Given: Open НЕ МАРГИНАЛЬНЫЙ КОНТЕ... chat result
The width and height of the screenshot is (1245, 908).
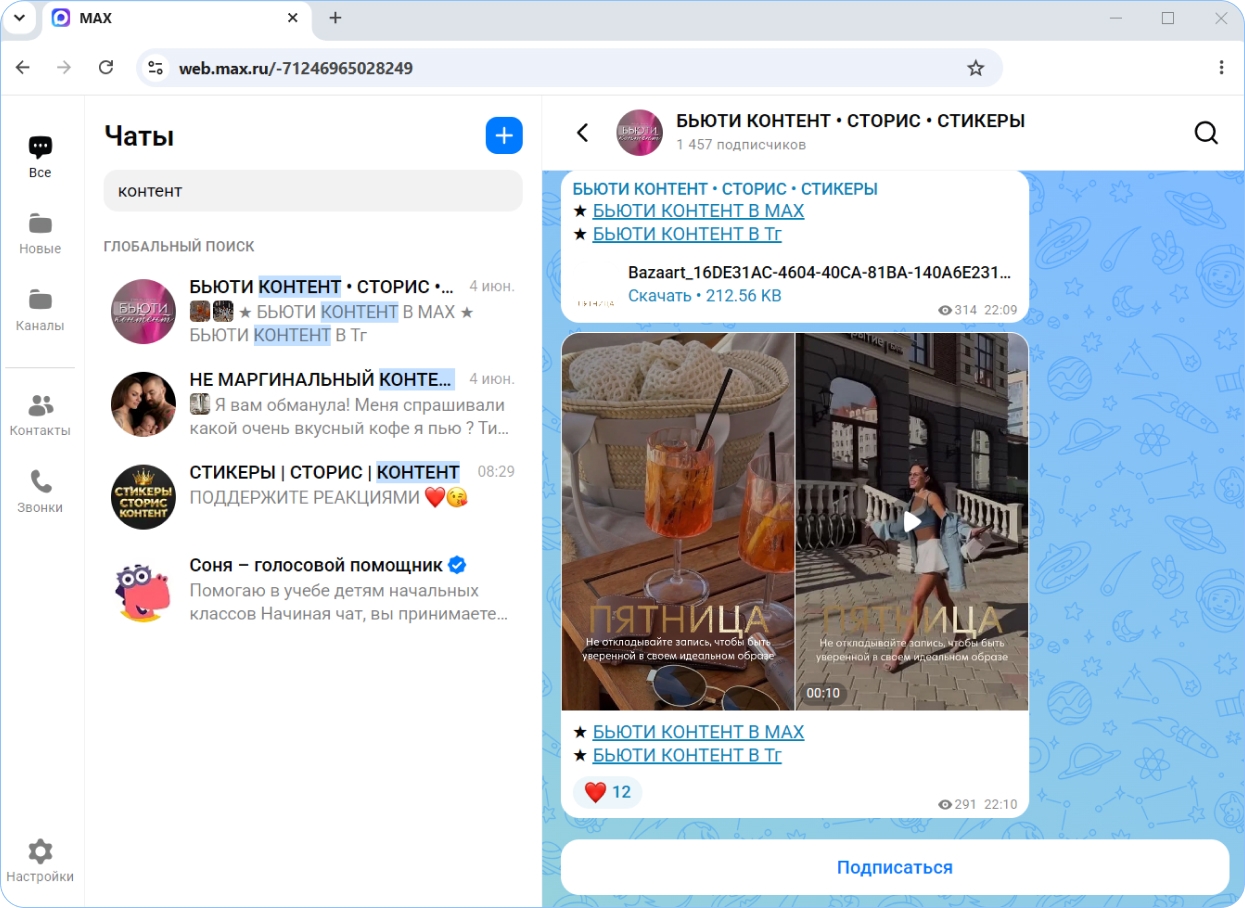Looking at the screenshot, I should tap(313, 404).
